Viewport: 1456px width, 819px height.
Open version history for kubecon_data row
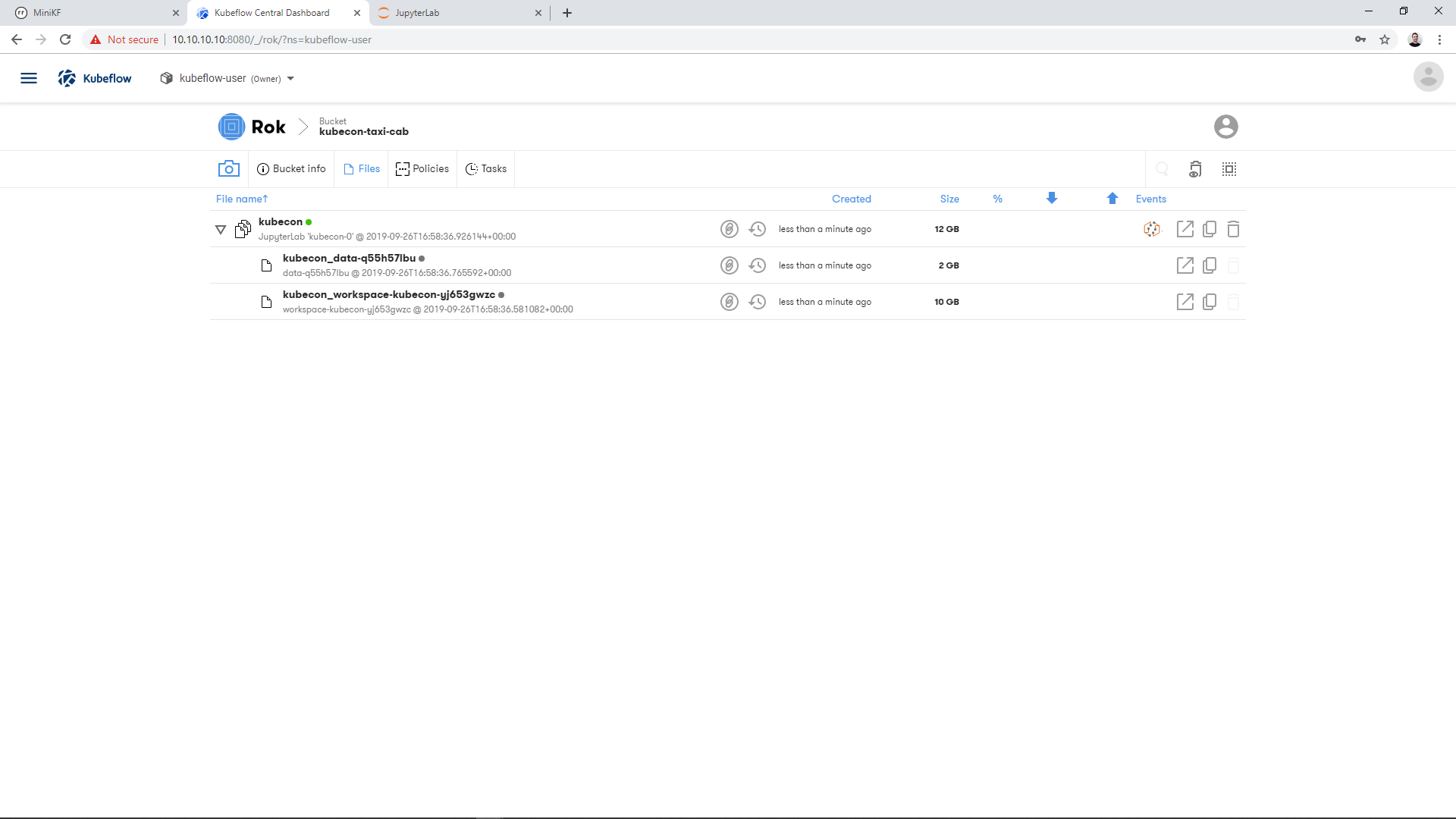tap(757, 265)
